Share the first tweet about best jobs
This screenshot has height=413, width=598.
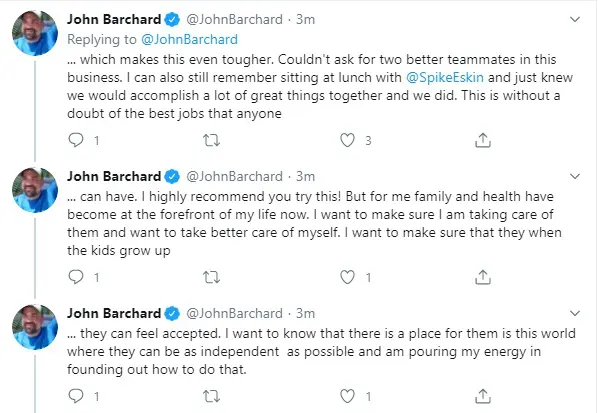pyautogui.click(x=482, y=140)
